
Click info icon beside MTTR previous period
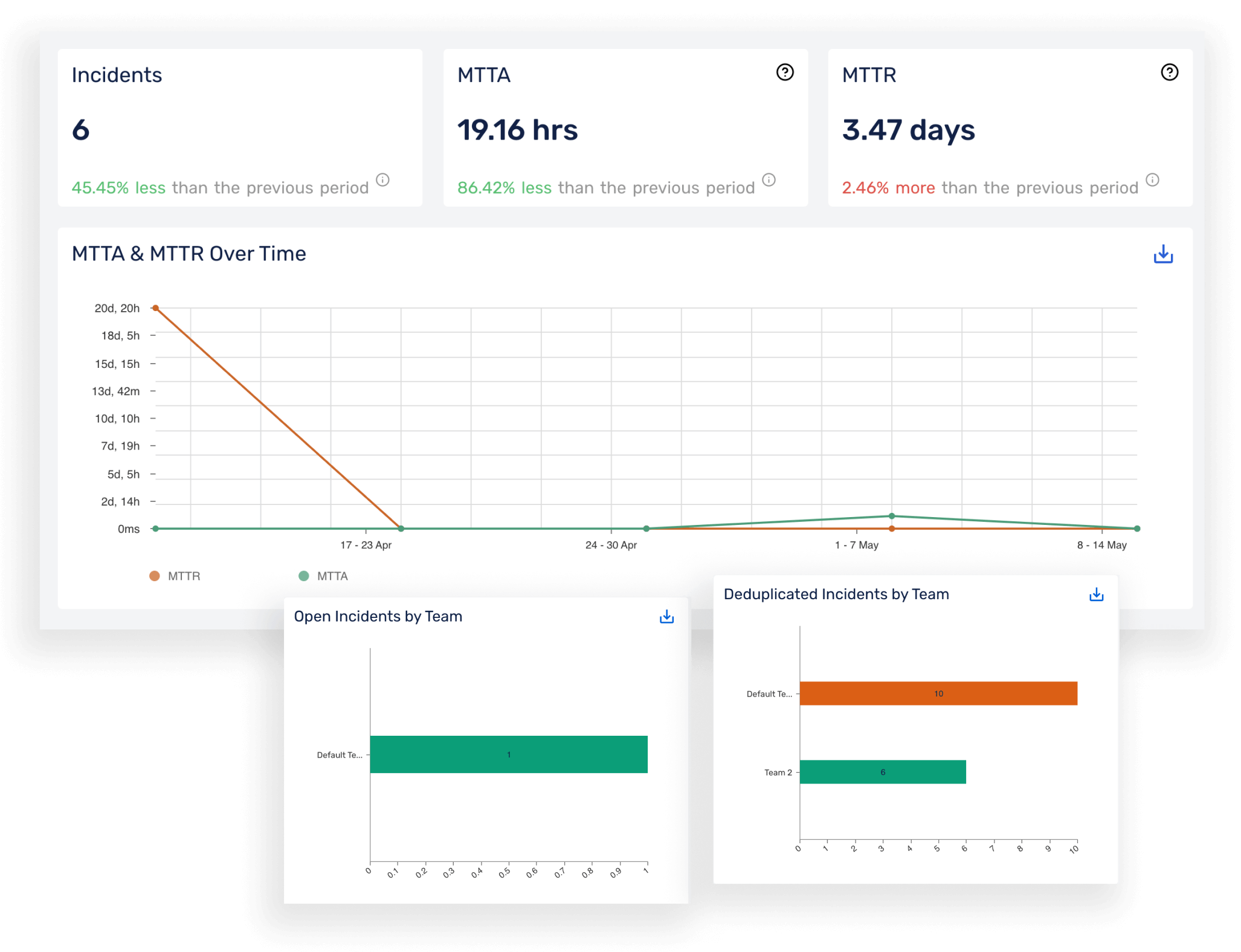1152,180
